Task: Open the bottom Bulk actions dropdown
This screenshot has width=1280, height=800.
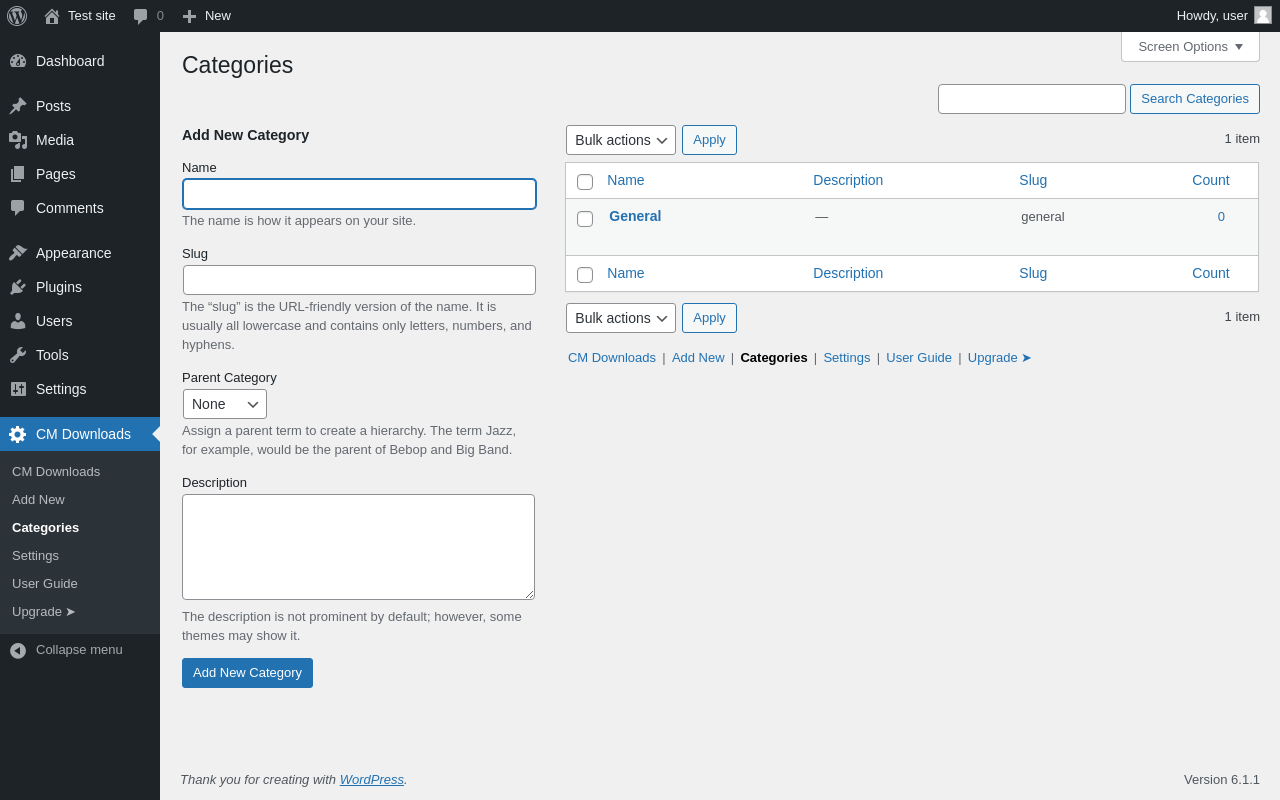Action: 621,318
